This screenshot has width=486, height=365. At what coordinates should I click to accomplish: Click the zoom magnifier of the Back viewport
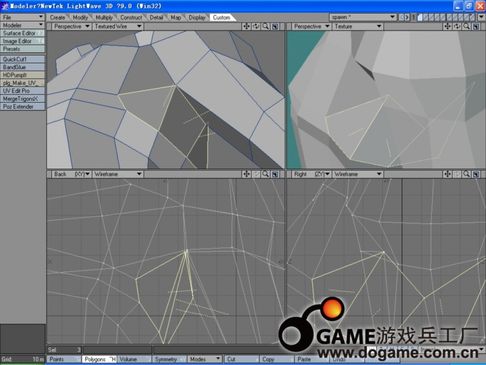click(266, 174)
